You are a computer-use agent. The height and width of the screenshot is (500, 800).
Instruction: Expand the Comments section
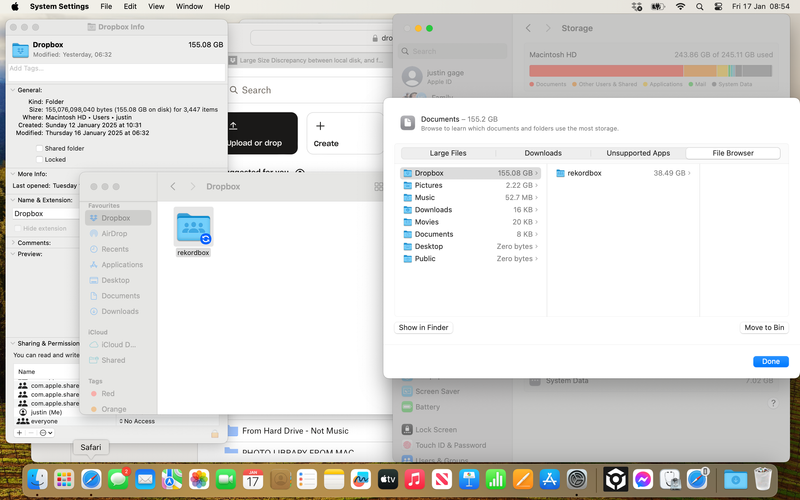[12, 242]
